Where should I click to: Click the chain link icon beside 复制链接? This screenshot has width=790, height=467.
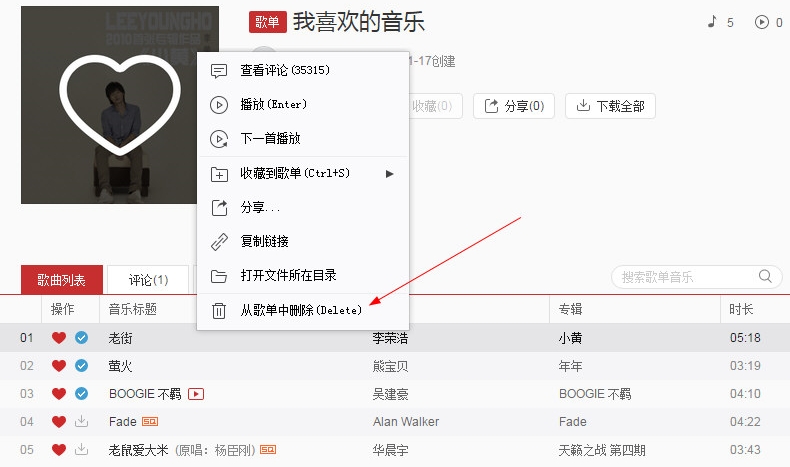[219, 242]
